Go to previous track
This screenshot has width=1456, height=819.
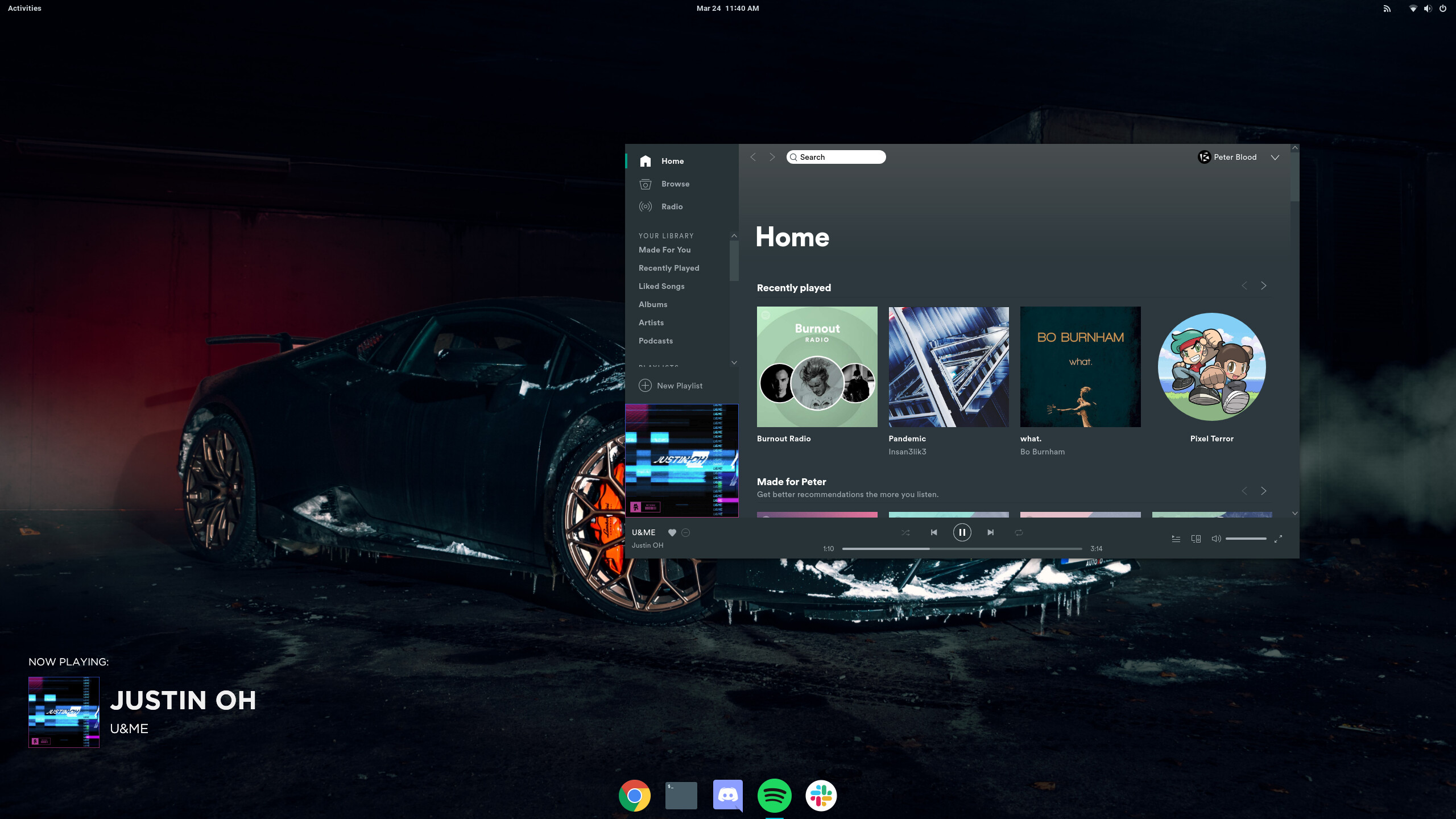tap(933, 532)
